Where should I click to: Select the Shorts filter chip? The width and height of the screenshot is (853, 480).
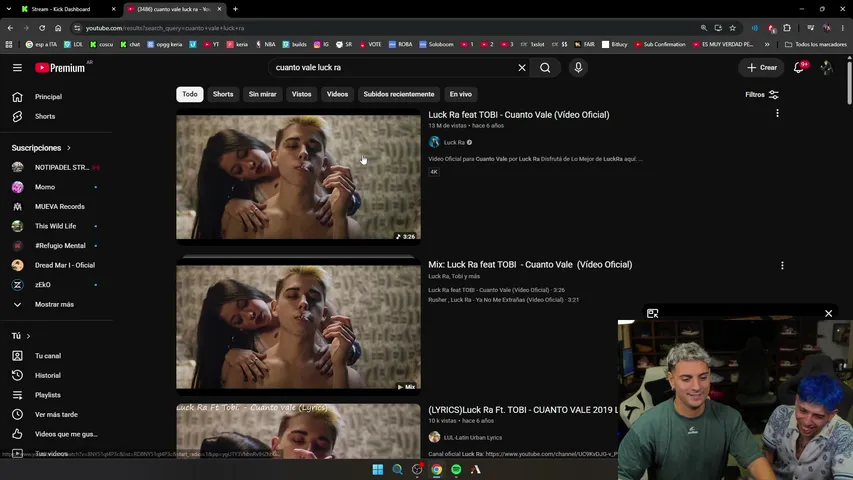click(223, 94)
